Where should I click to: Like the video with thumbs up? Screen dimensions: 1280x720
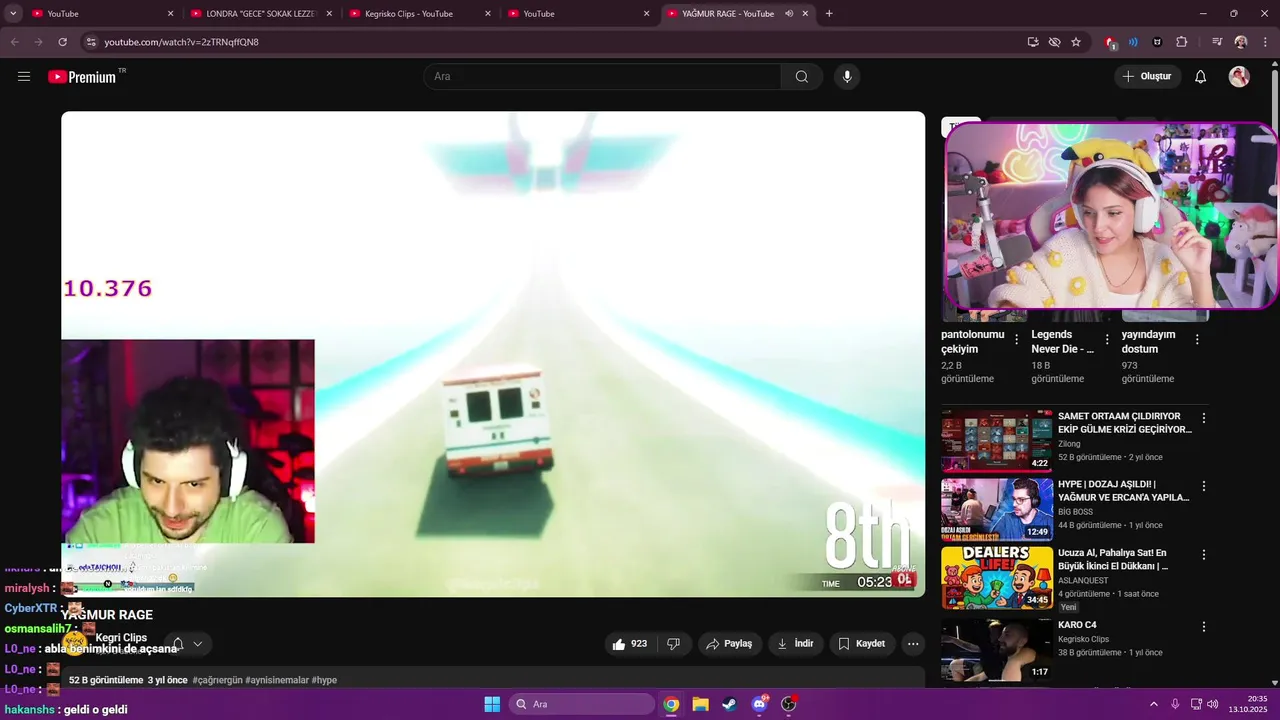pos(630,644)
